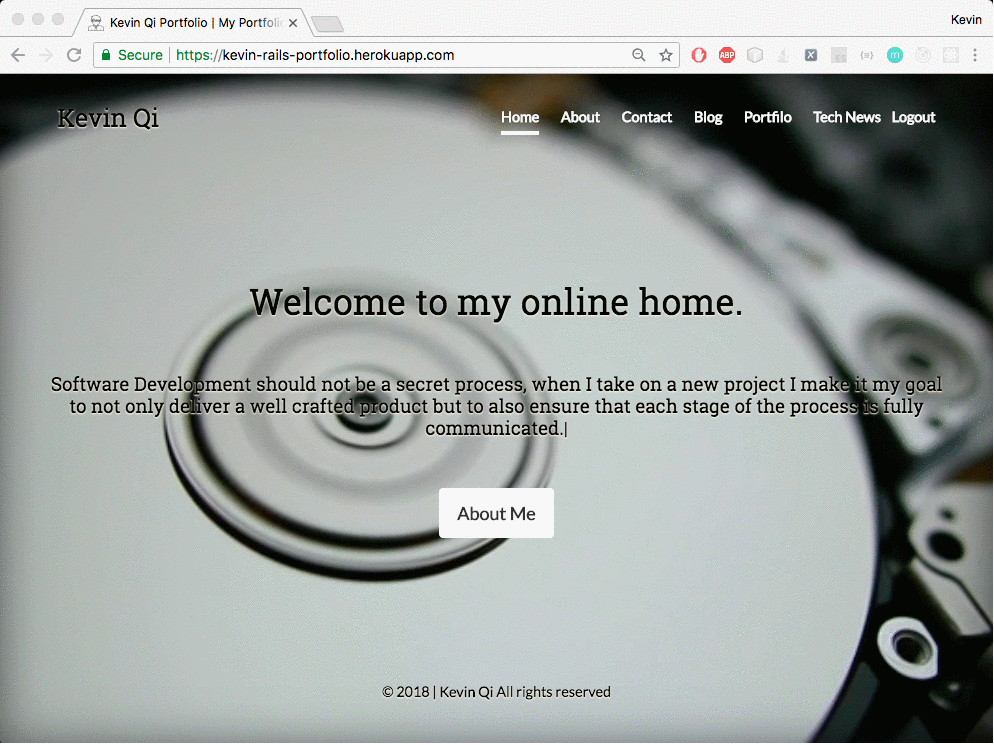Open the ABP Adblock Plus extension
Screen dimensions: 994x745
pos(727,56)
